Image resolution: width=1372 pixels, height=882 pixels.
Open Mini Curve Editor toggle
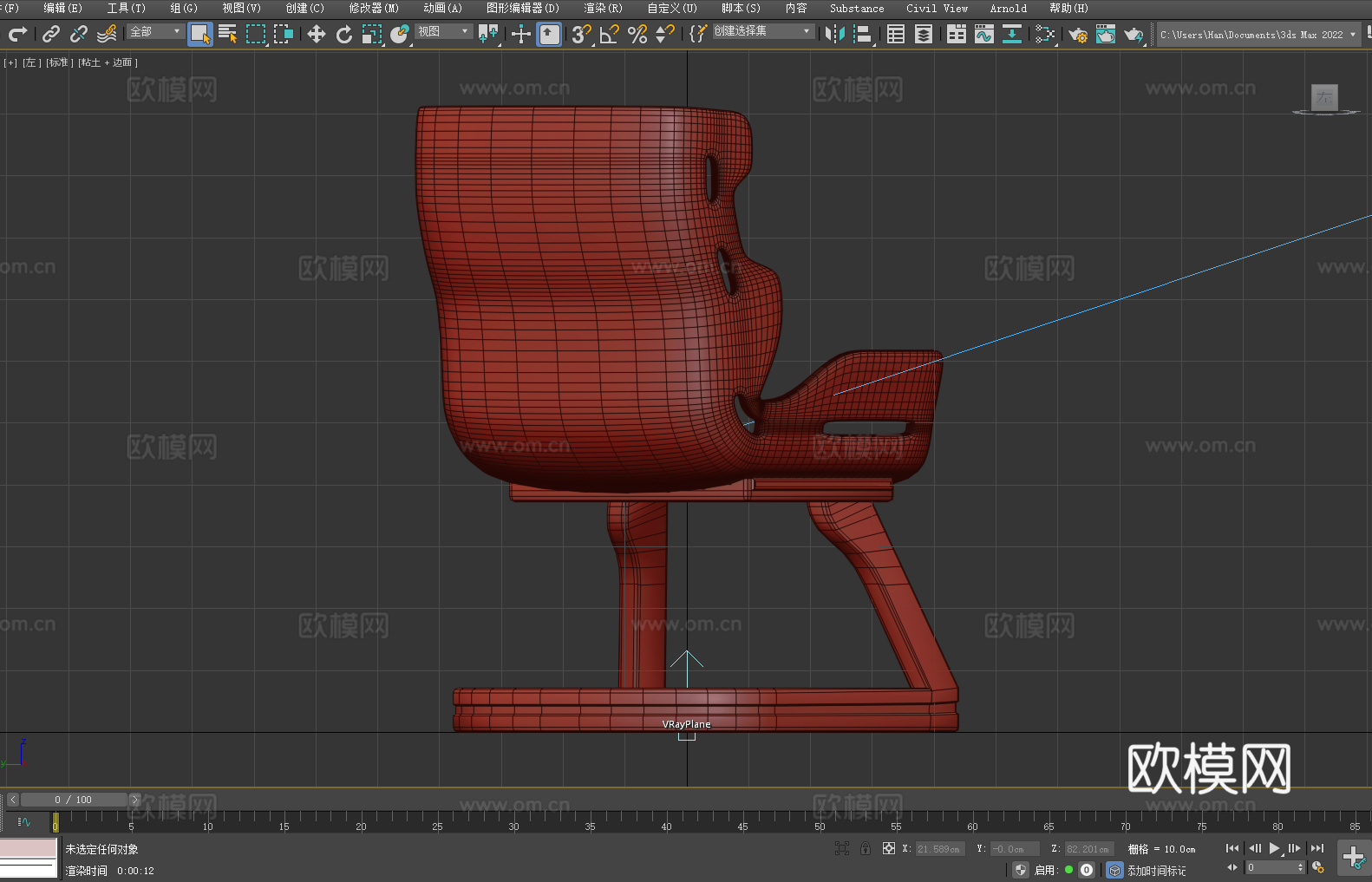(23, 822)
